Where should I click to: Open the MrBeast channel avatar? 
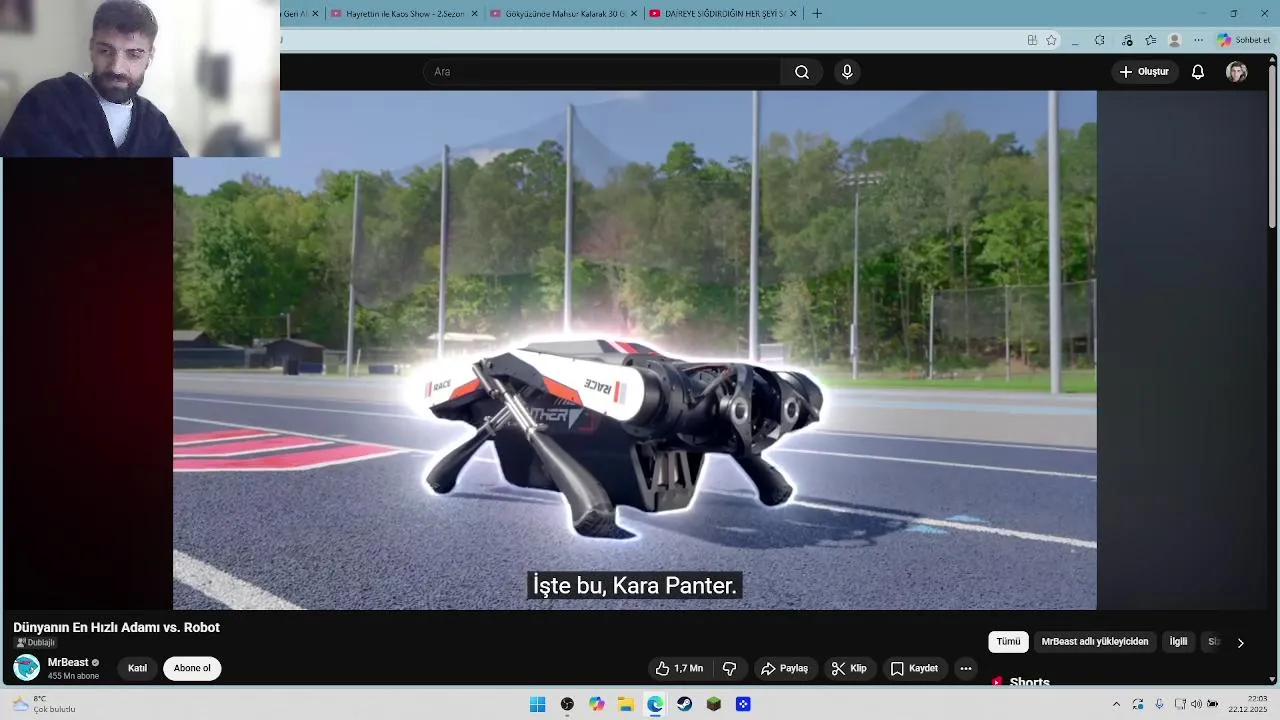26,667
